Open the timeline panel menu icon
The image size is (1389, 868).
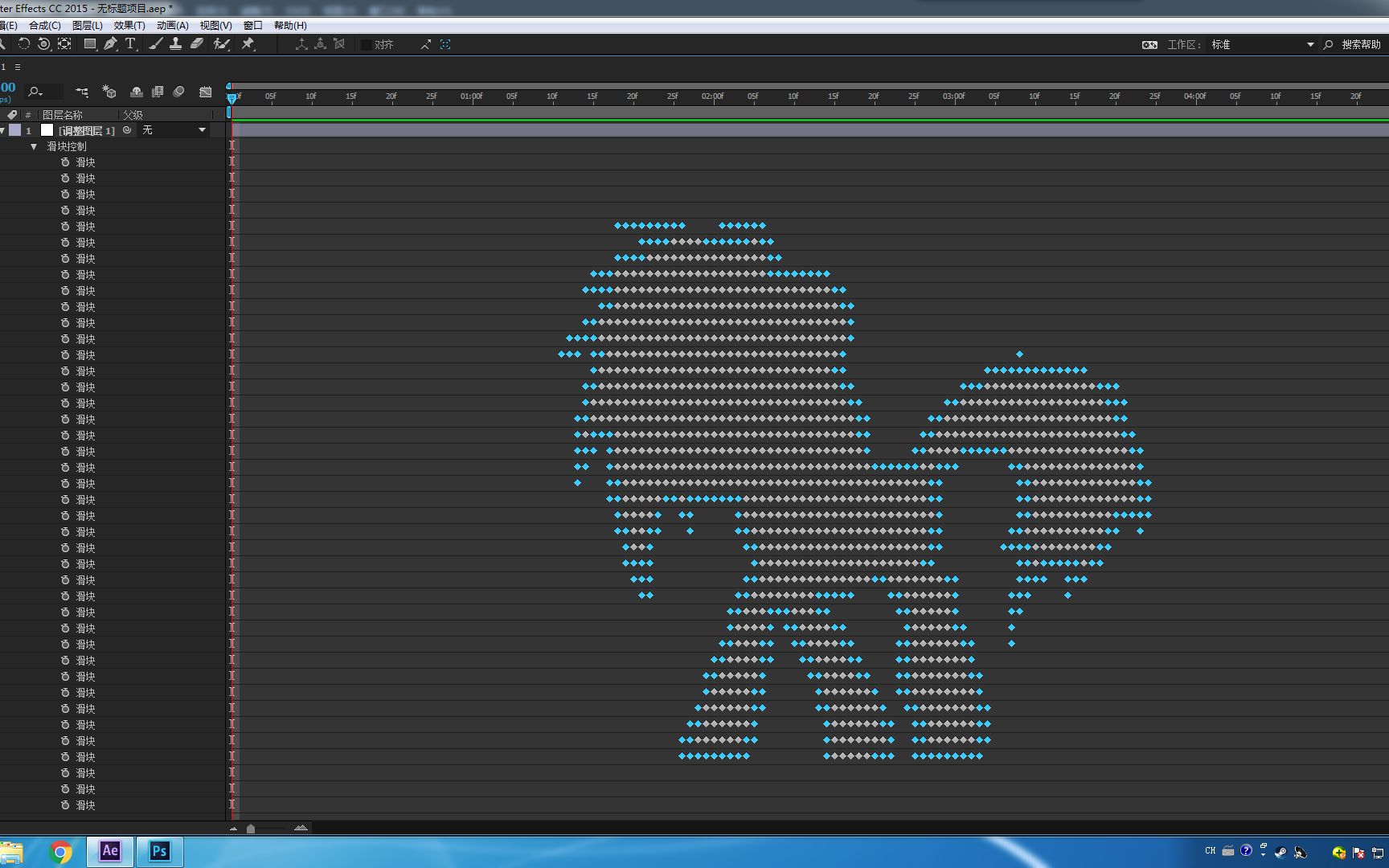click(x=18, y=68)
